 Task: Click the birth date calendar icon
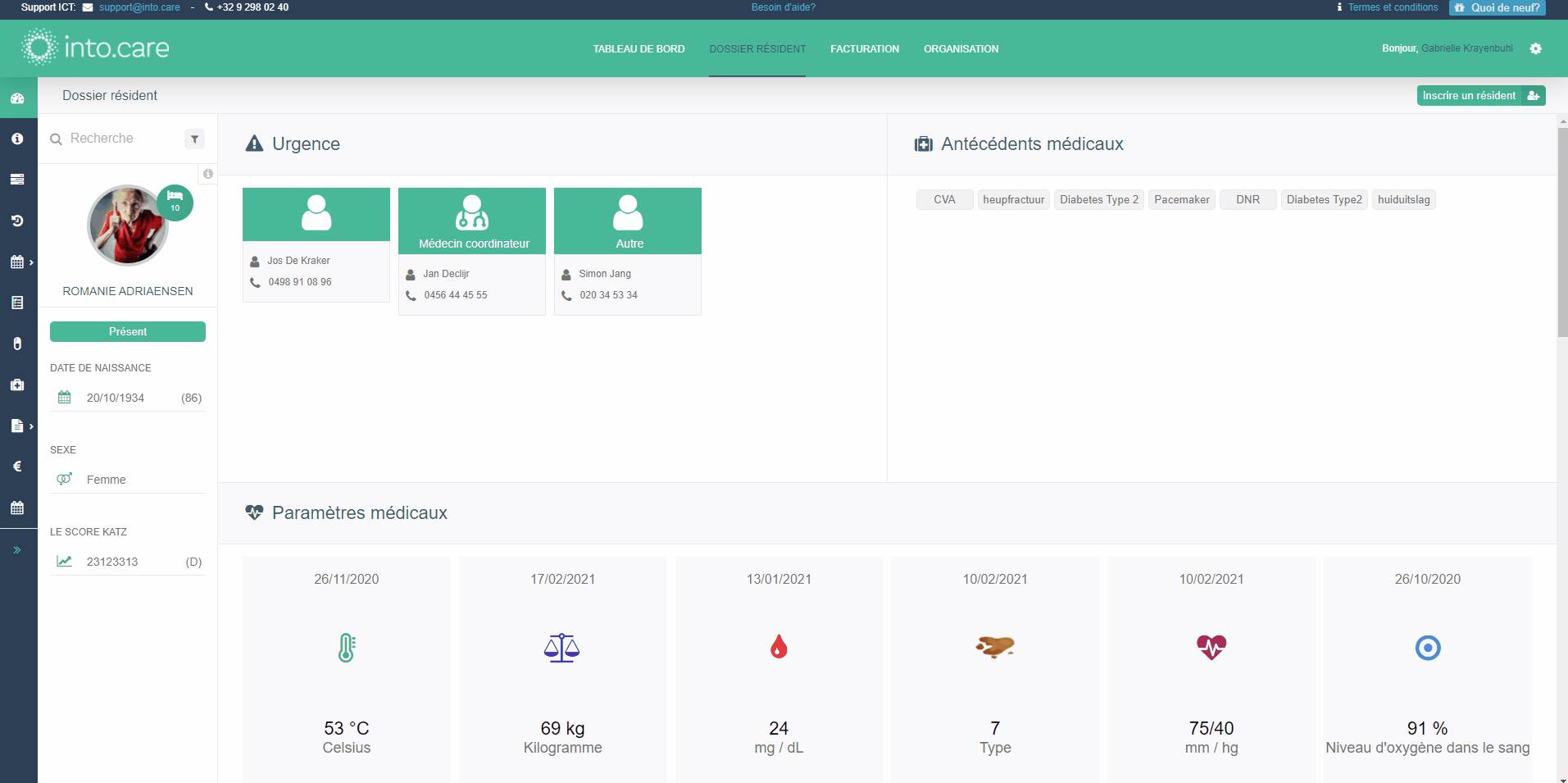65,398
